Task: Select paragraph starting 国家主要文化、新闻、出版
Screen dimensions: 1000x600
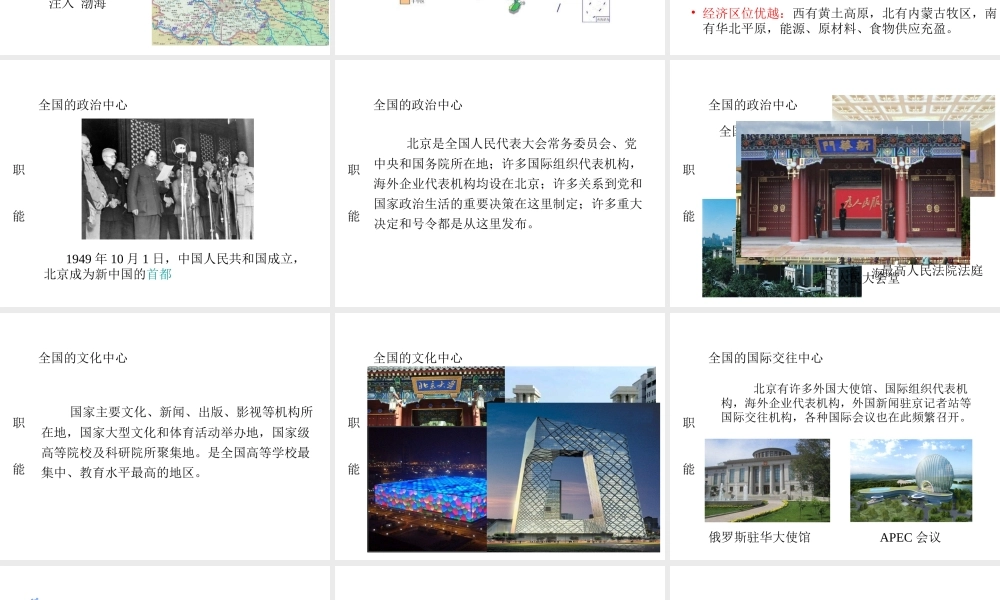Action: tap(177, 443)
